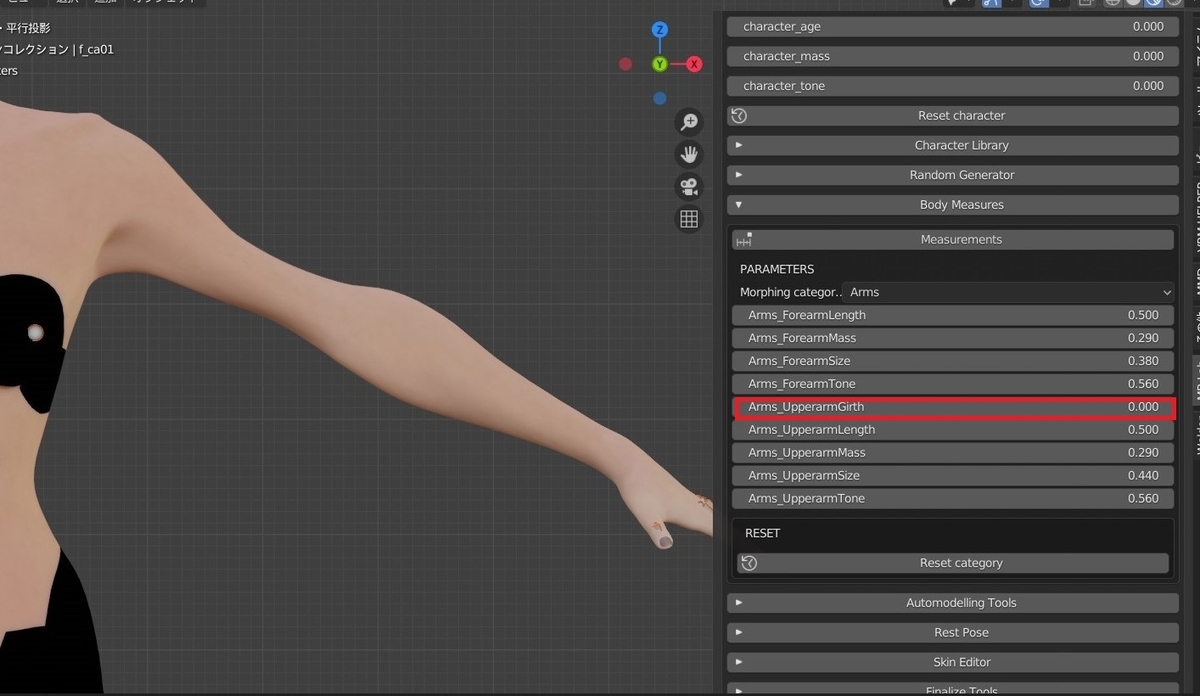Click the Arms_UpperarmTone slider
This screenshot has height=696, width=1200.
[x=953, y=499]
